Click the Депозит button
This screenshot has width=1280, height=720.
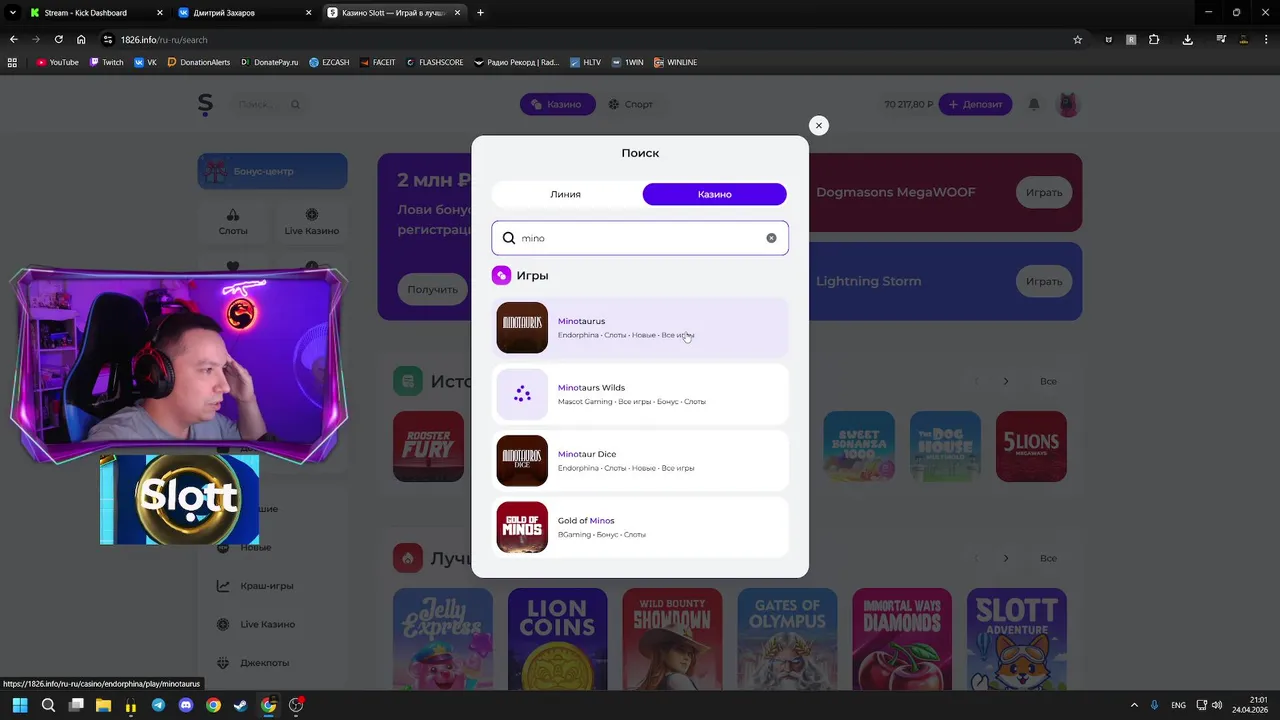975,104
